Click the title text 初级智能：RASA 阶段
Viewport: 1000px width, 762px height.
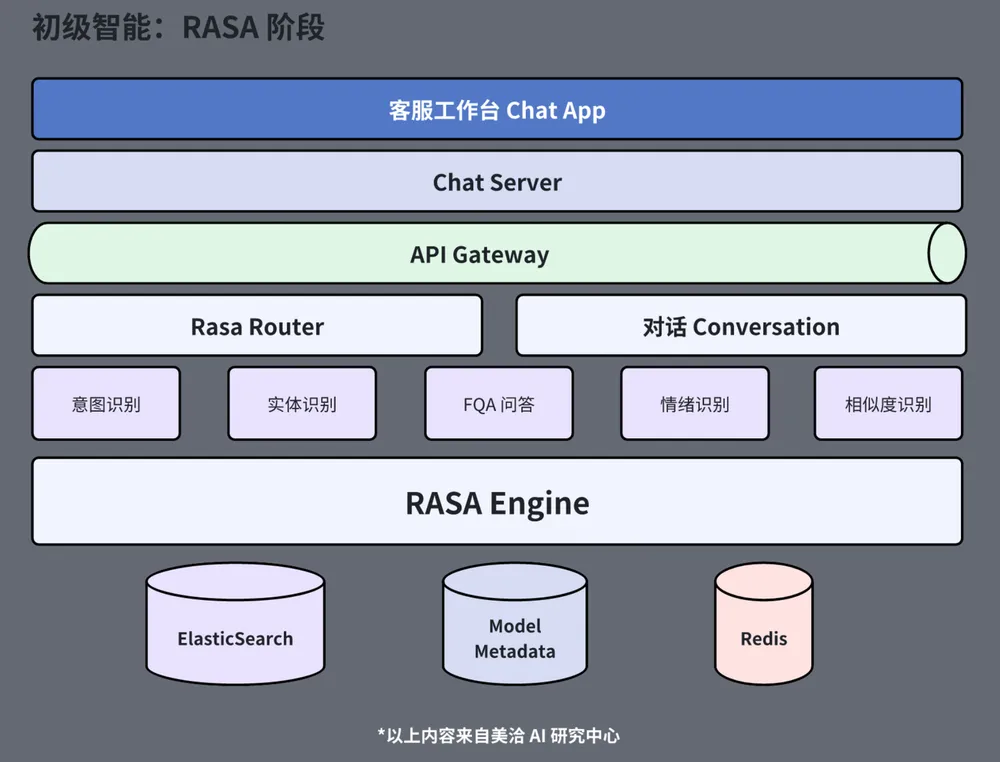tap(179, 27)
